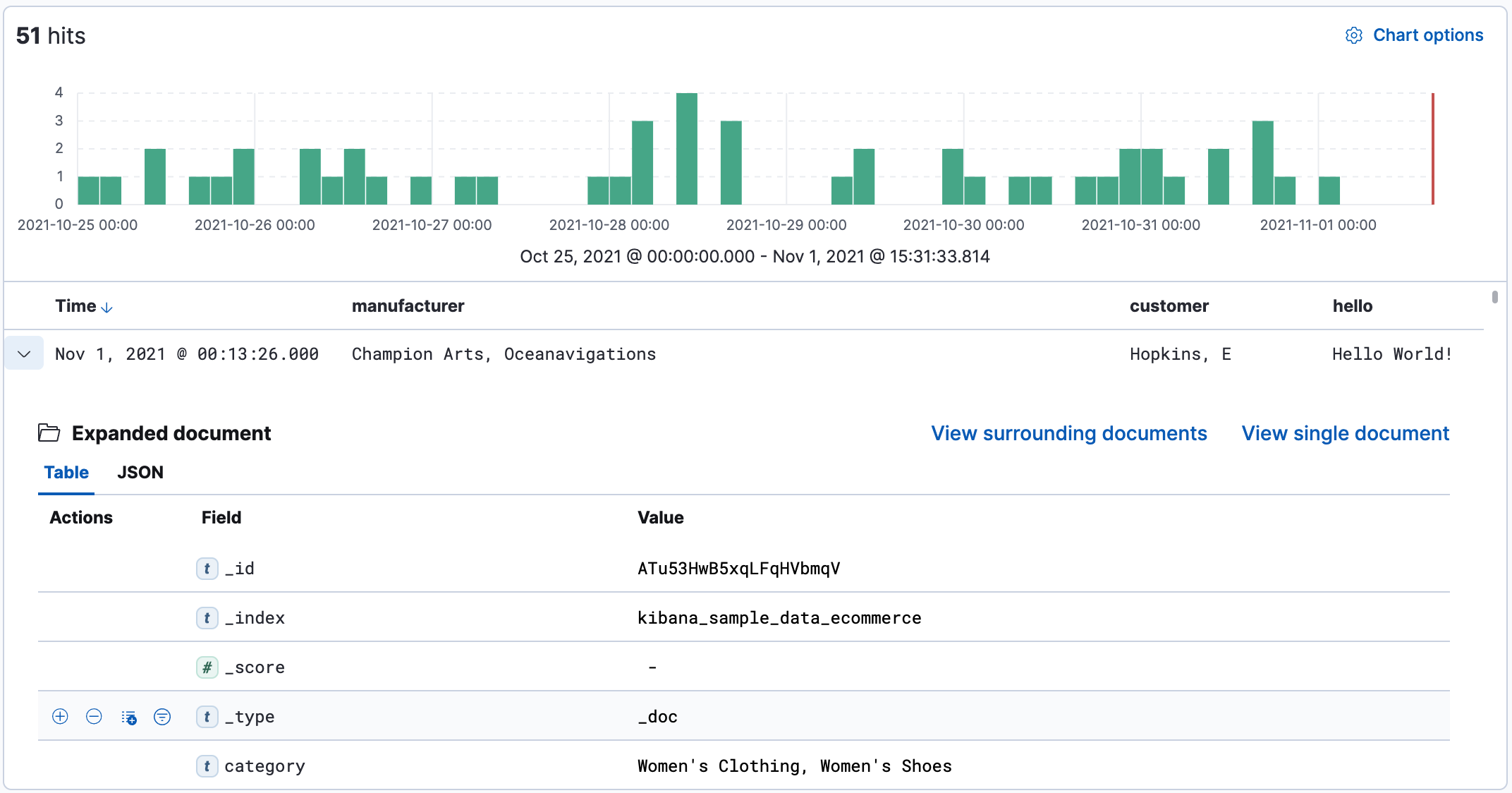Click the tallest histogram bar near 2021-10-28
Screen dimensions: 1512x793
(686, 148)
